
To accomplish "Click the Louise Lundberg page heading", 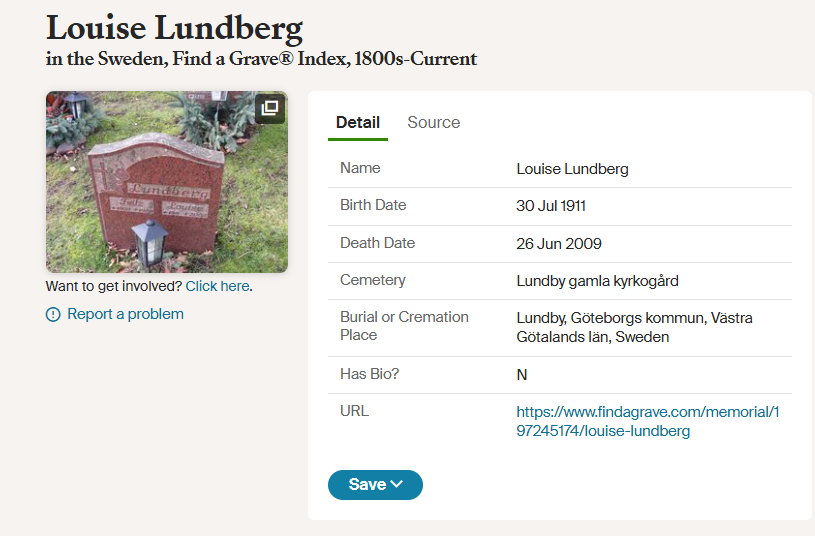I will click(x=174, y=27).
